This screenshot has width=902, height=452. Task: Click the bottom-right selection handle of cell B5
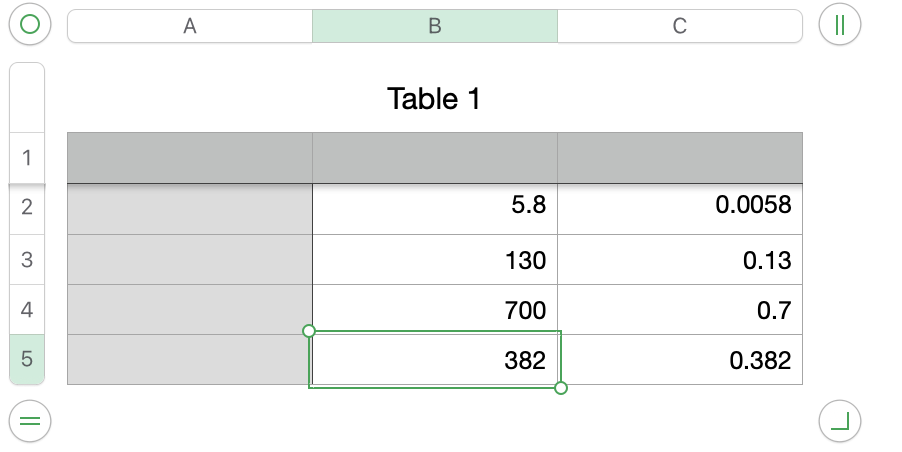(x=561, y=388)
